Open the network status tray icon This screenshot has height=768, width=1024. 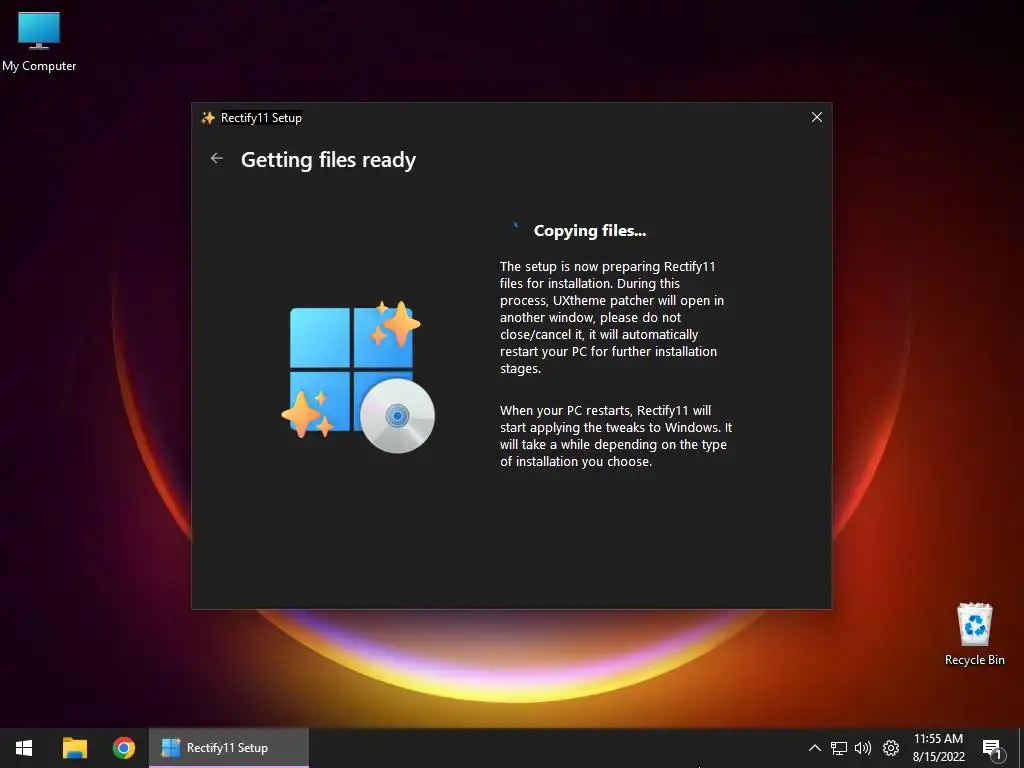pyautogui.click(x=839, y=748)
